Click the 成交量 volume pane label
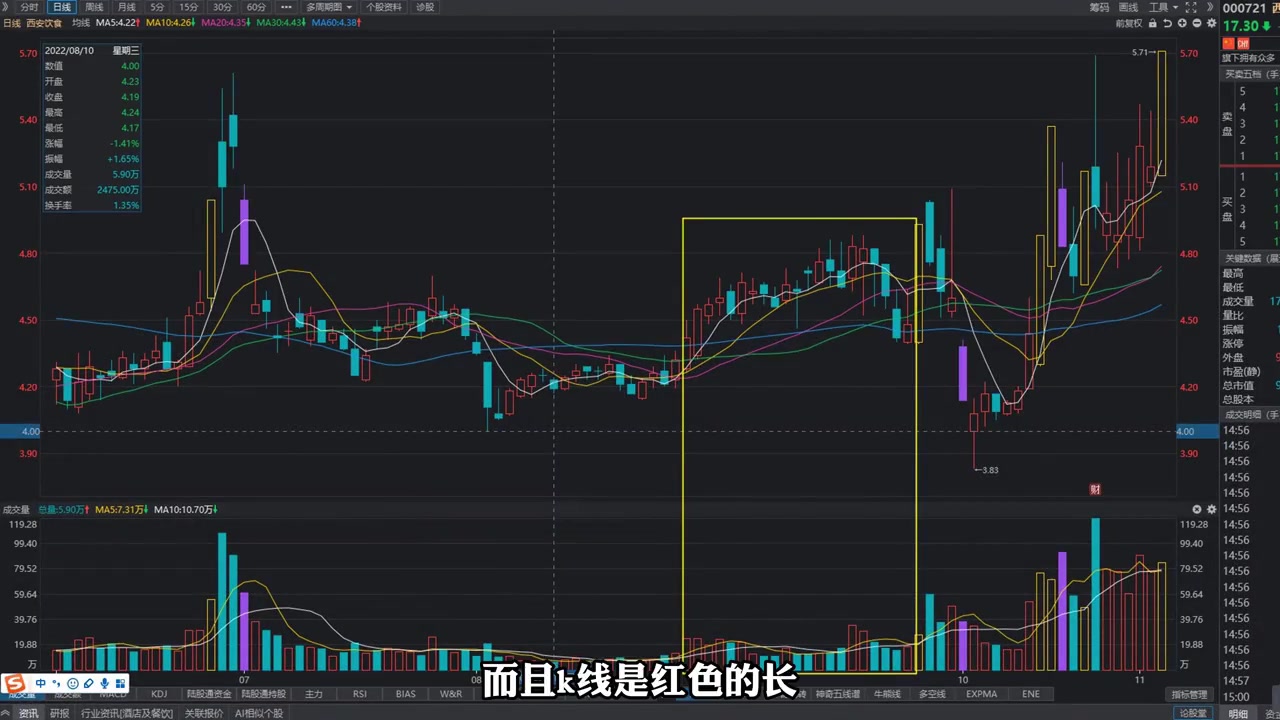 (x=16, y=509)
